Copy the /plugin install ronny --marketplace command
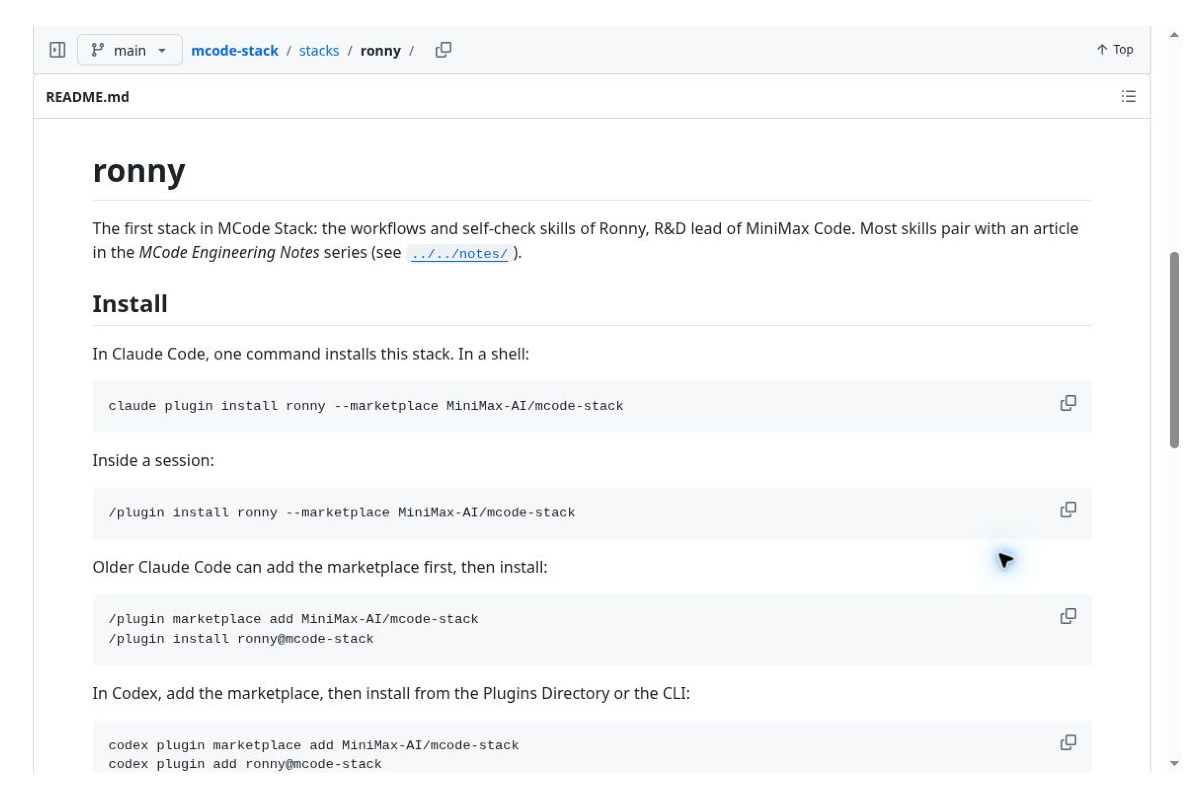The height and width of the screenshot is (800, 1200). click(x=1068, y=510)
